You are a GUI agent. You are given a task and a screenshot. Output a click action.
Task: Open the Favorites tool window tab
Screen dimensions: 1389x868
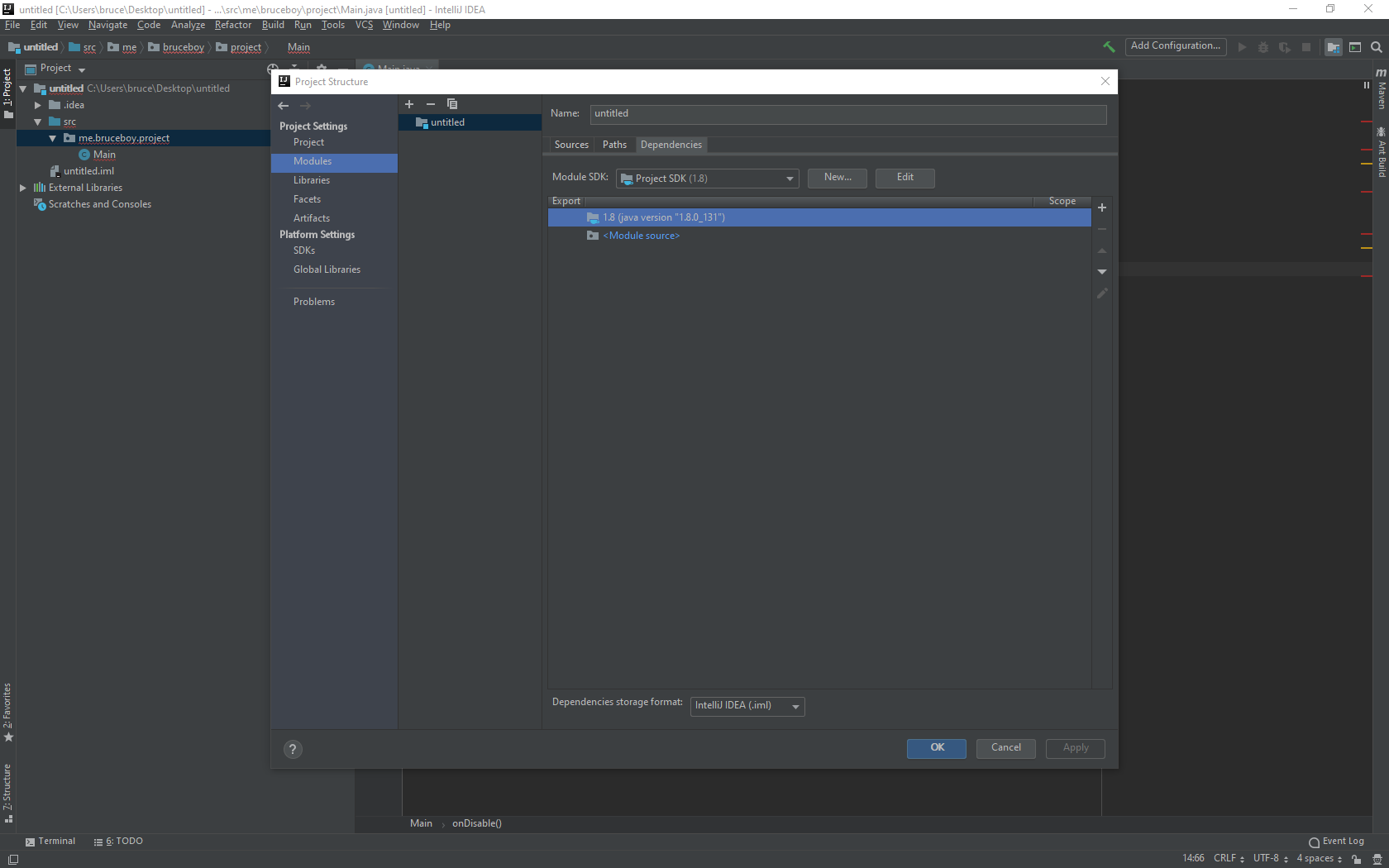point(7,713)
